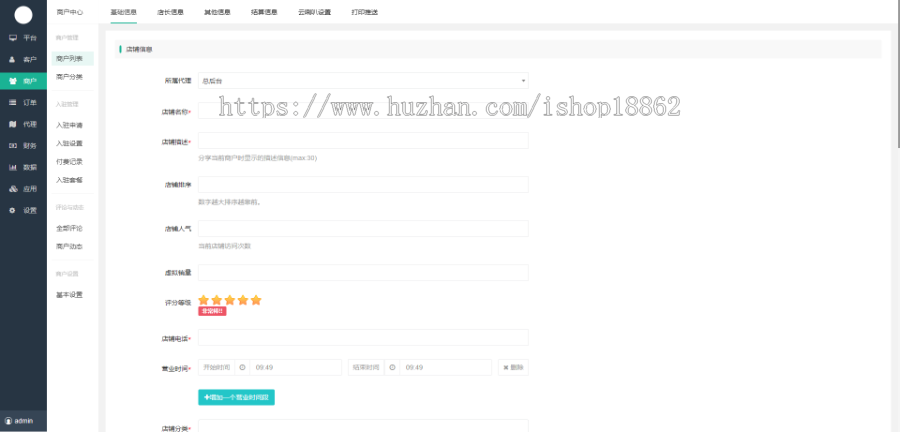Viewport: 900px width, 432px height.
Task: Open 入驻申请 in the submenu
Action: 69,125
